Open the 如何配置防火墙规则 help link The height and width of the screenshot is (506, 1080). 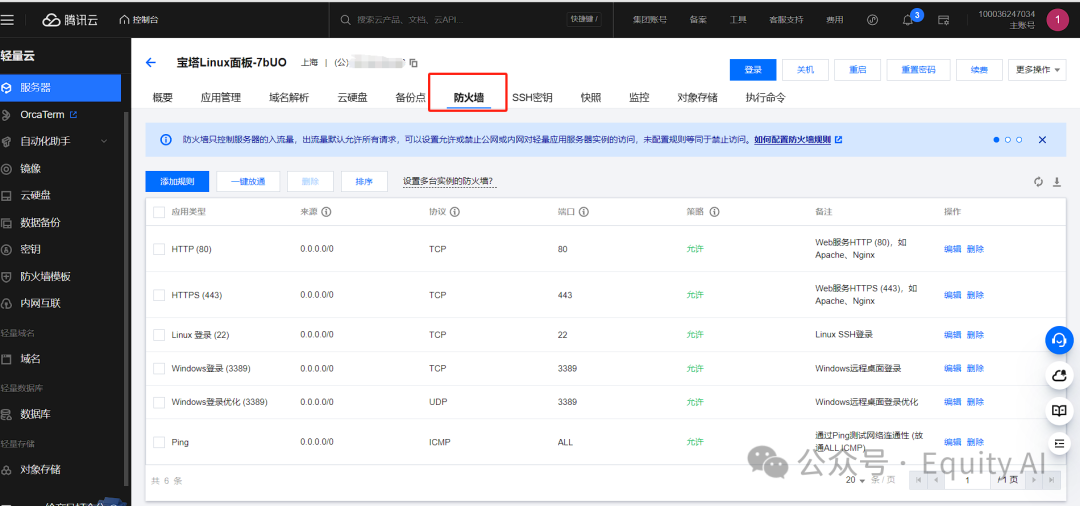tap(797, 140)
